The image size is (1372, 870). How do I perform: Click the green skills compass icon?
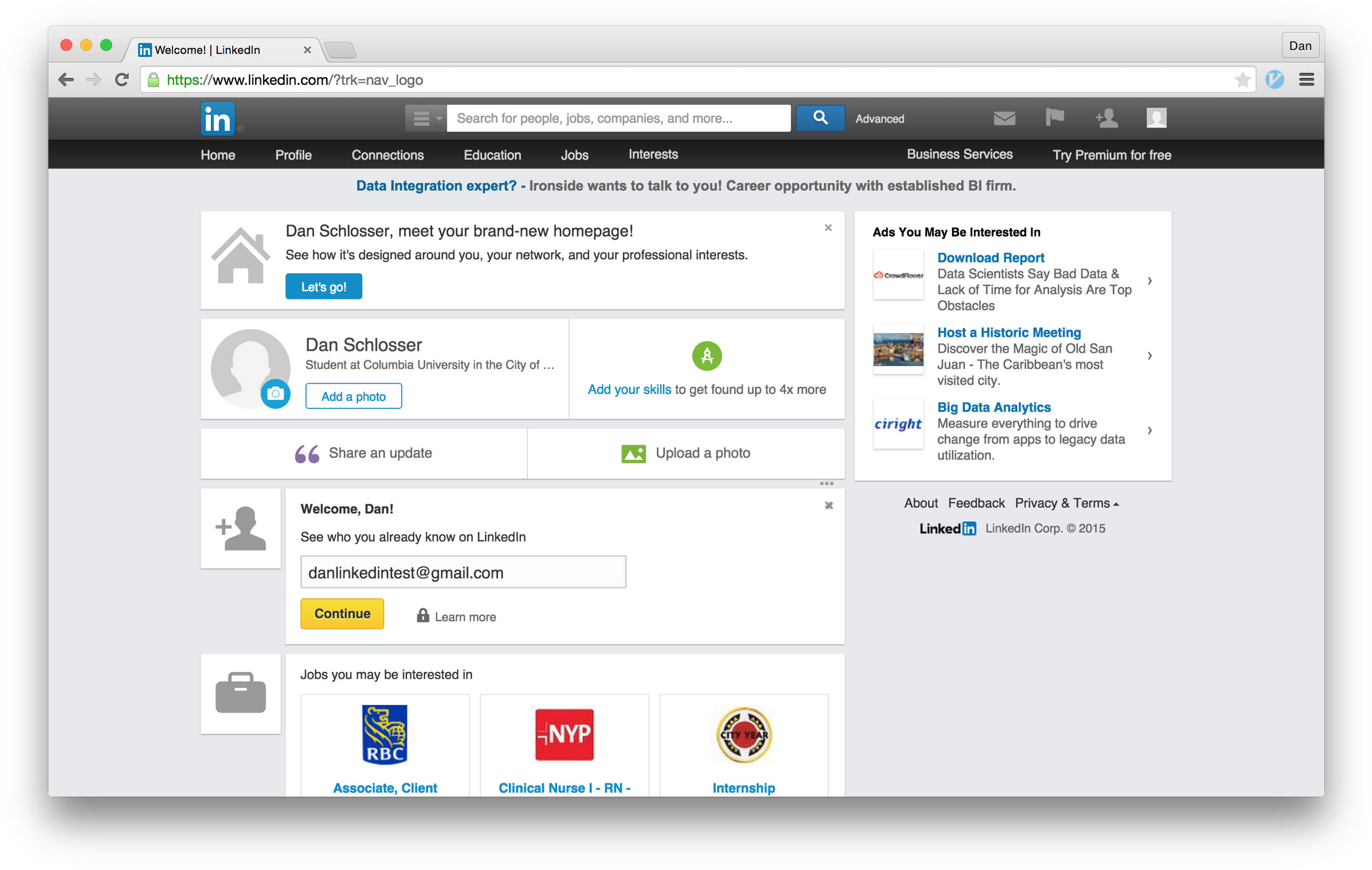[707, 356]
